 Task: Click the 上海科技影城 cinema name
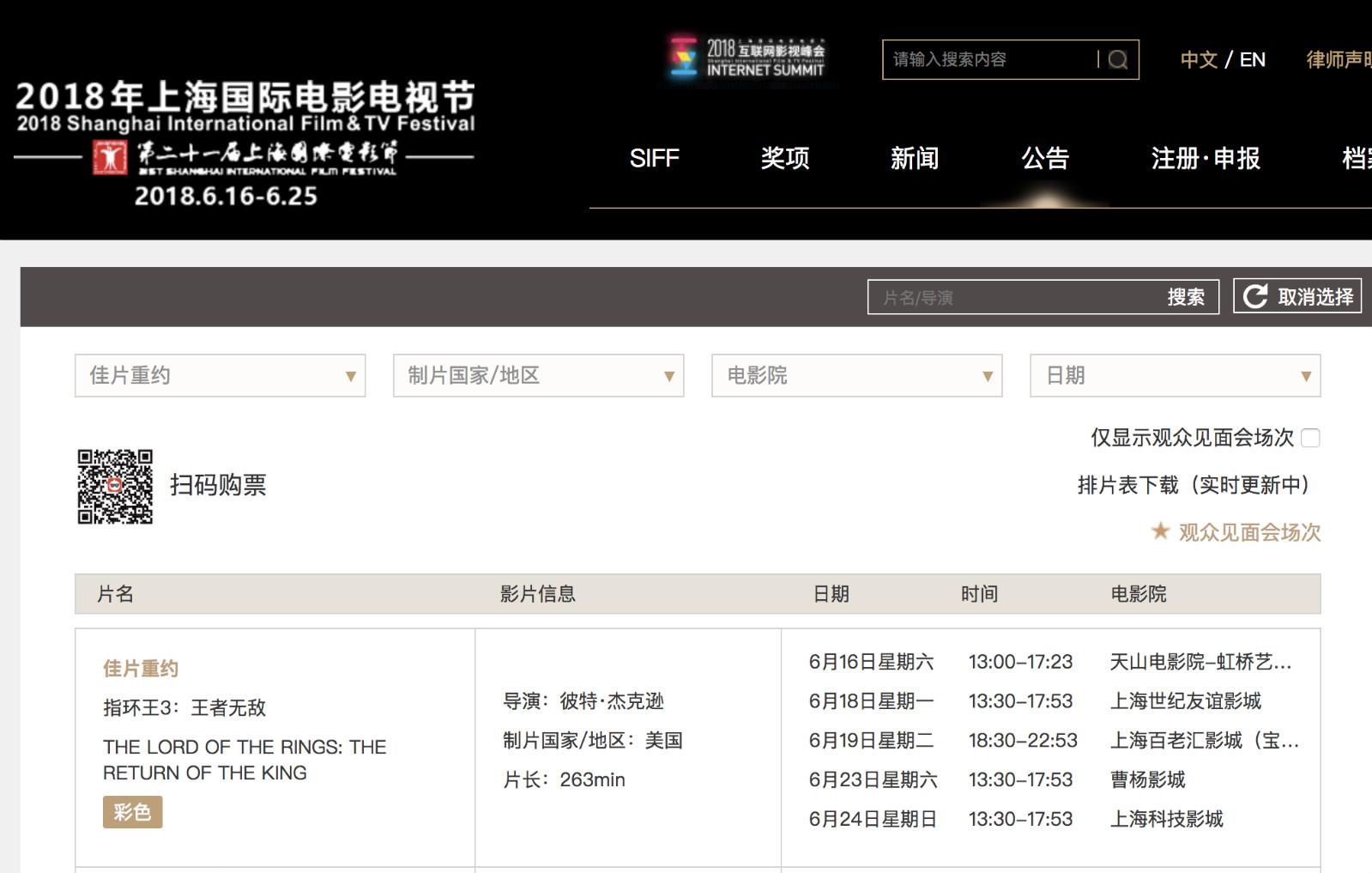coord(1167,819)
